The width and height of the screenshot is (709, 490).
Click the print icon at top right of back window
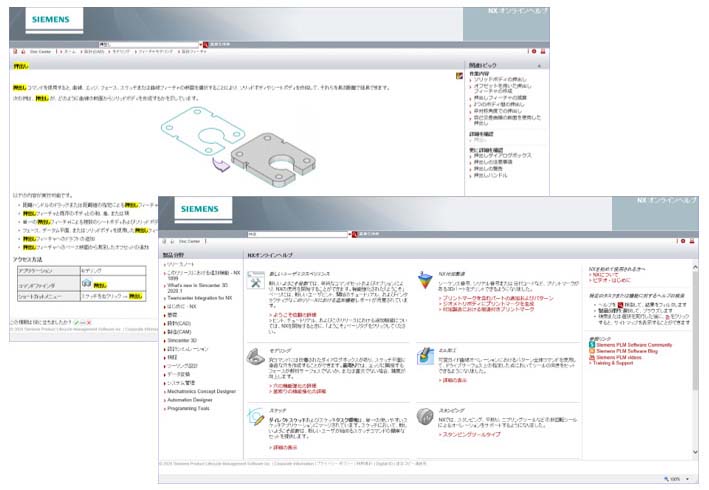point(543,52)
